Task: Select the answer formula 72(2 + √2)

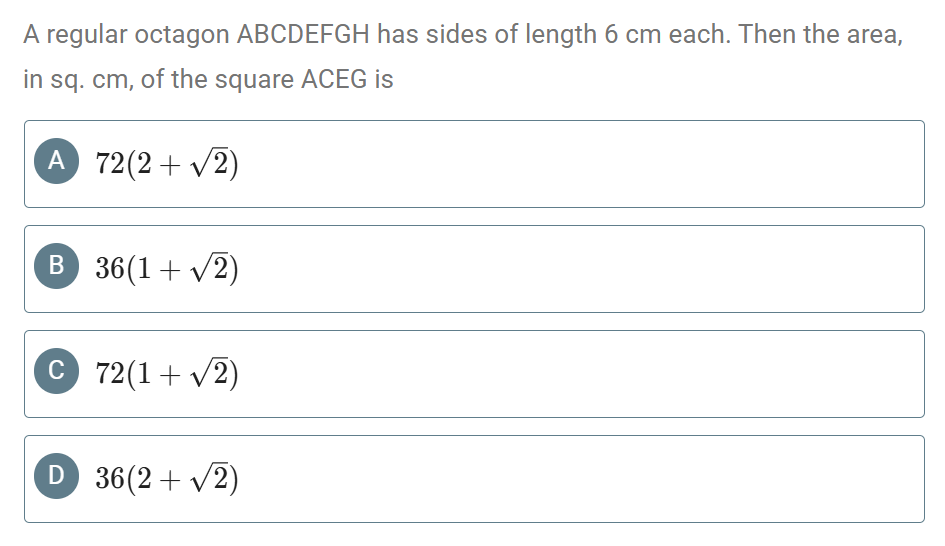Action: (x=167, y=163)
